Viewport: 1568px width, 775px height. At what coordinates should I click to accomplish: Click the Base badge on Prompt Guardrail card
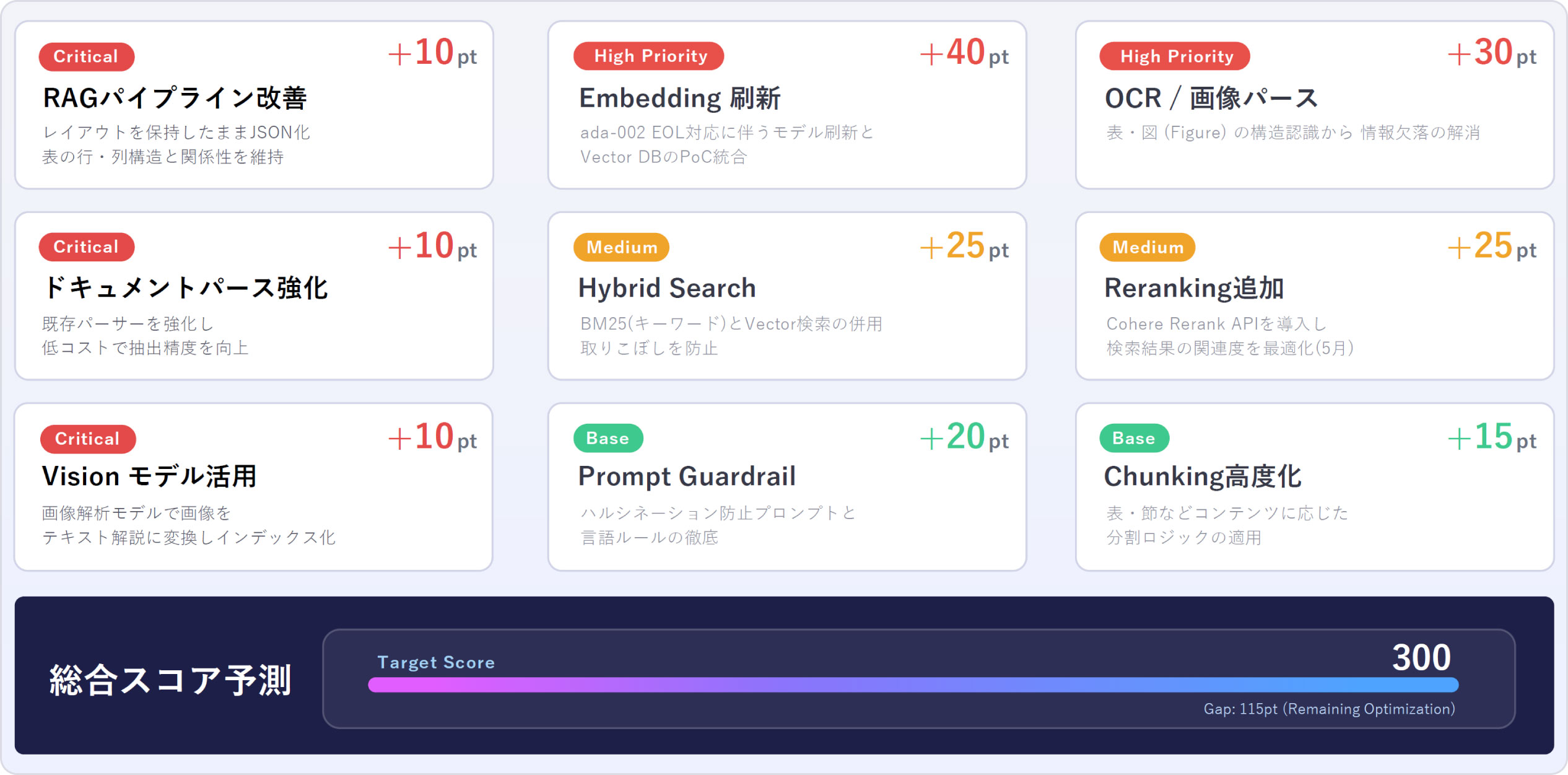tap(608, 438)
